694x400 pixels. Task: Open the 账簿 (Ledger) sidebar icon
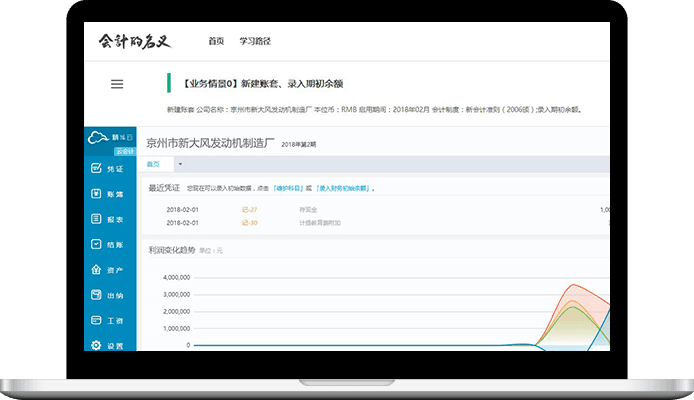tap(97, 193)
